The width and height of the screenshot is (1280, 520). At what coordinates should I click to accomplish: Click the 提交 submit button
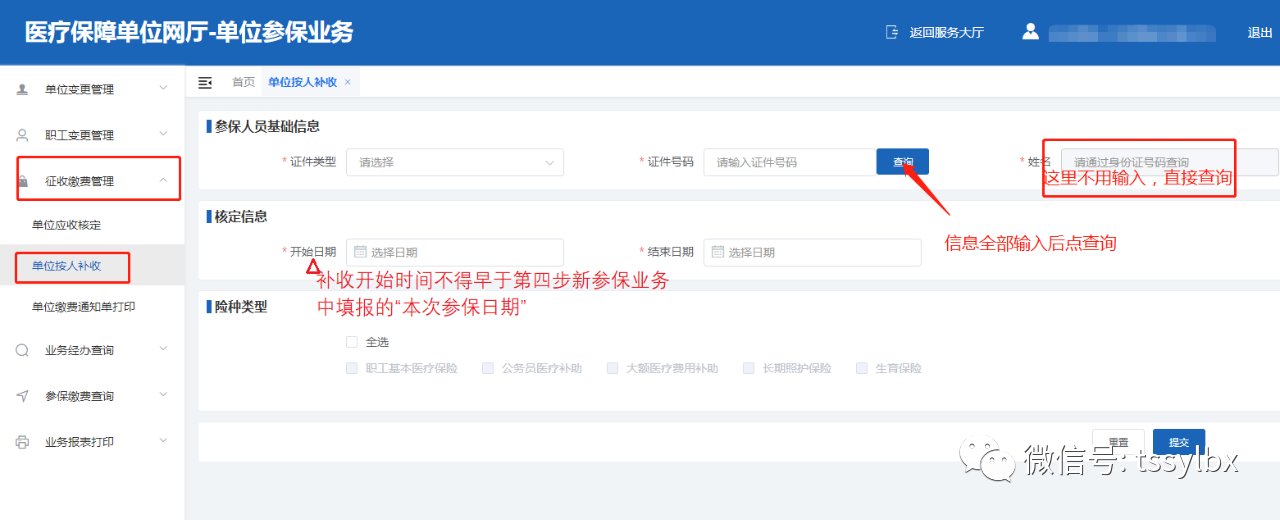tap(1178, 442)
